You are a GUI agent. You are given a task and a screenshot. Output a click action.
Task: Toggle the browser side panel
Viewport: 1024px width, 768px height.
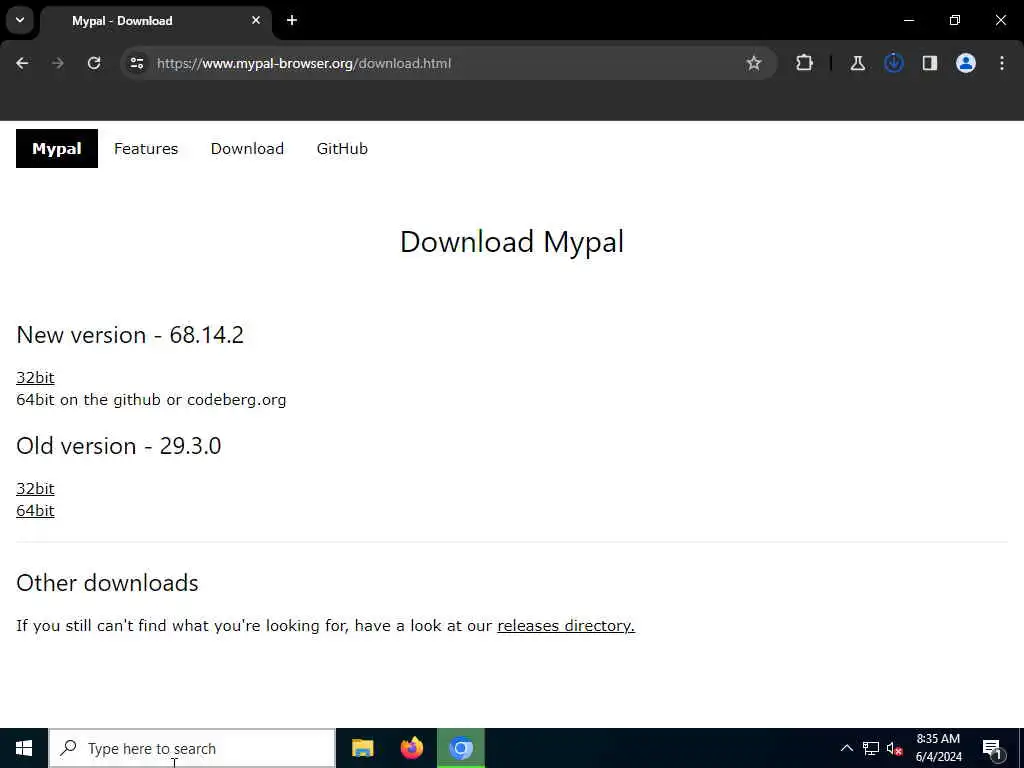tap(929, 63)
